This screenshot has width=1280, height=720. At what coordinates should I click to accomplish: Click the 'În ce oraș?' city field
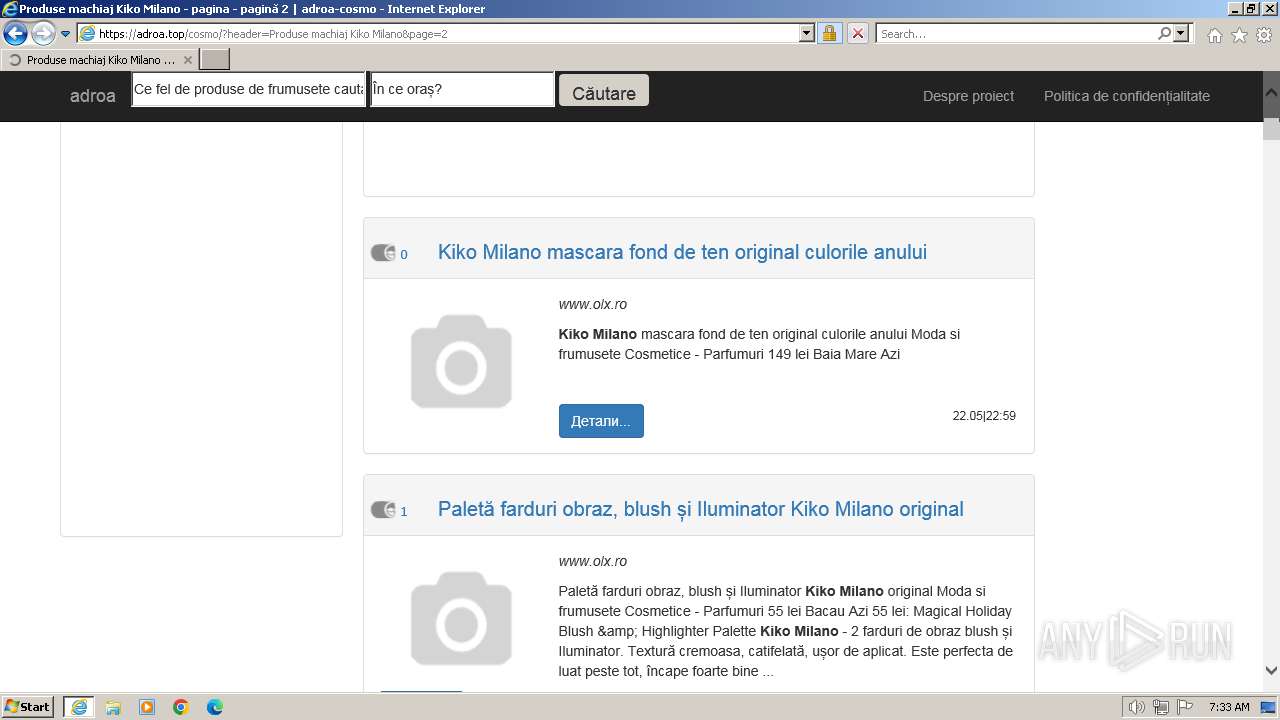pyautogui.click(x=462, y=89)
